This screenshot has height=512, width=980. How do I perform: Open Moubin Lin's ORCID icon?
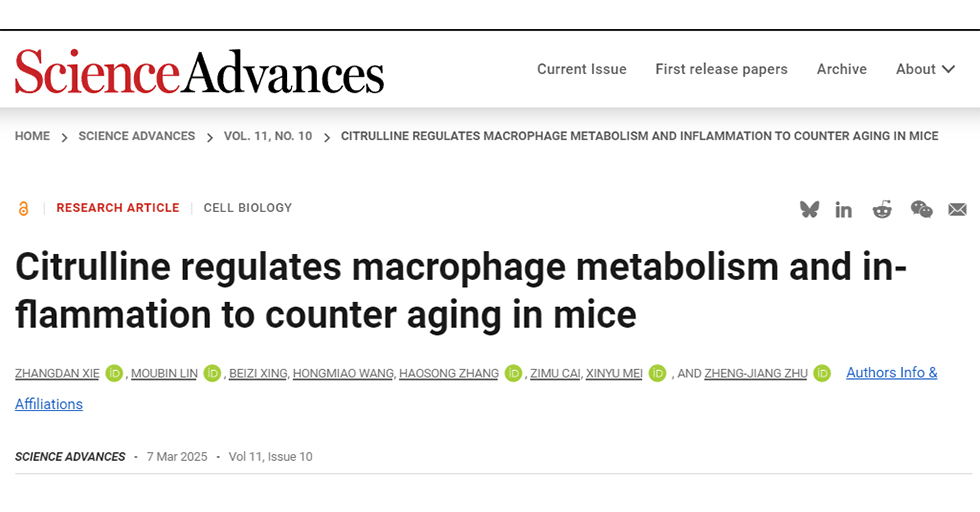[x=212, y=373]
